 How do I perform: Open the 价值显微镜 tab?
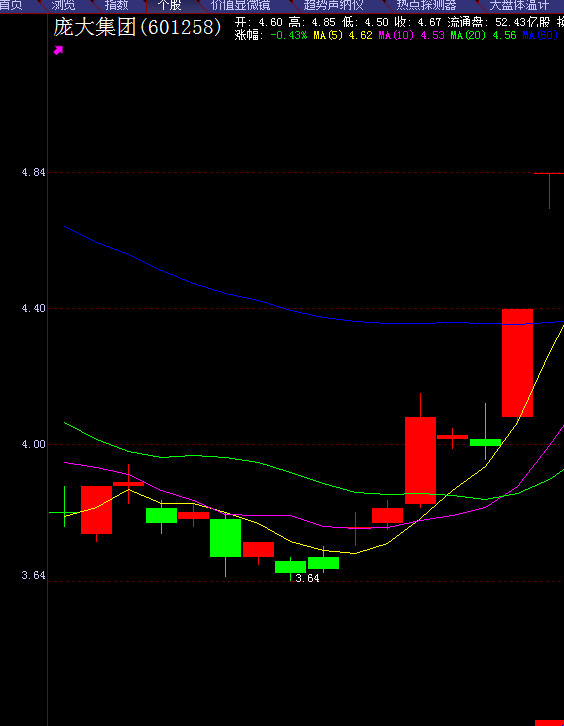[x=241, y=6]
